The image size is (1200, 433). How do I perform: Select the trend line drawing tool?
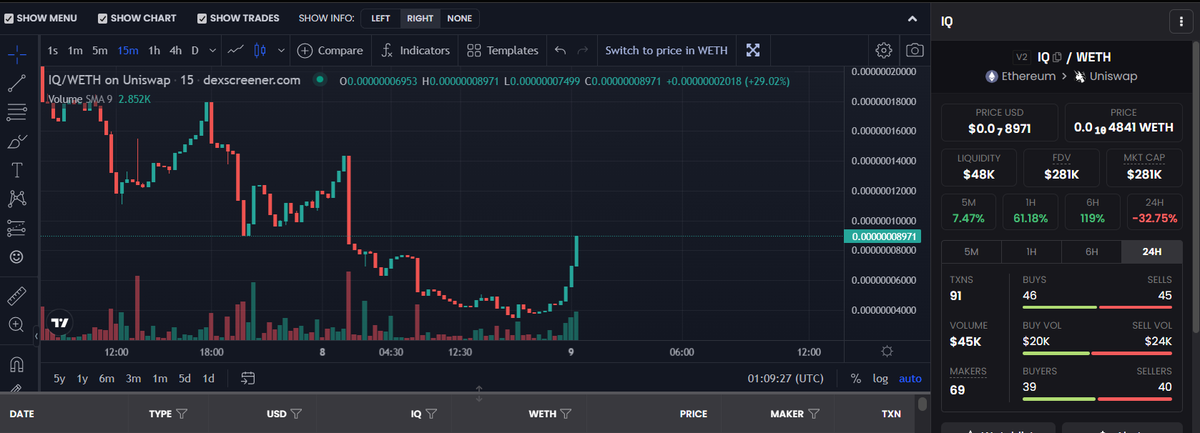click(x=16, y=85)
